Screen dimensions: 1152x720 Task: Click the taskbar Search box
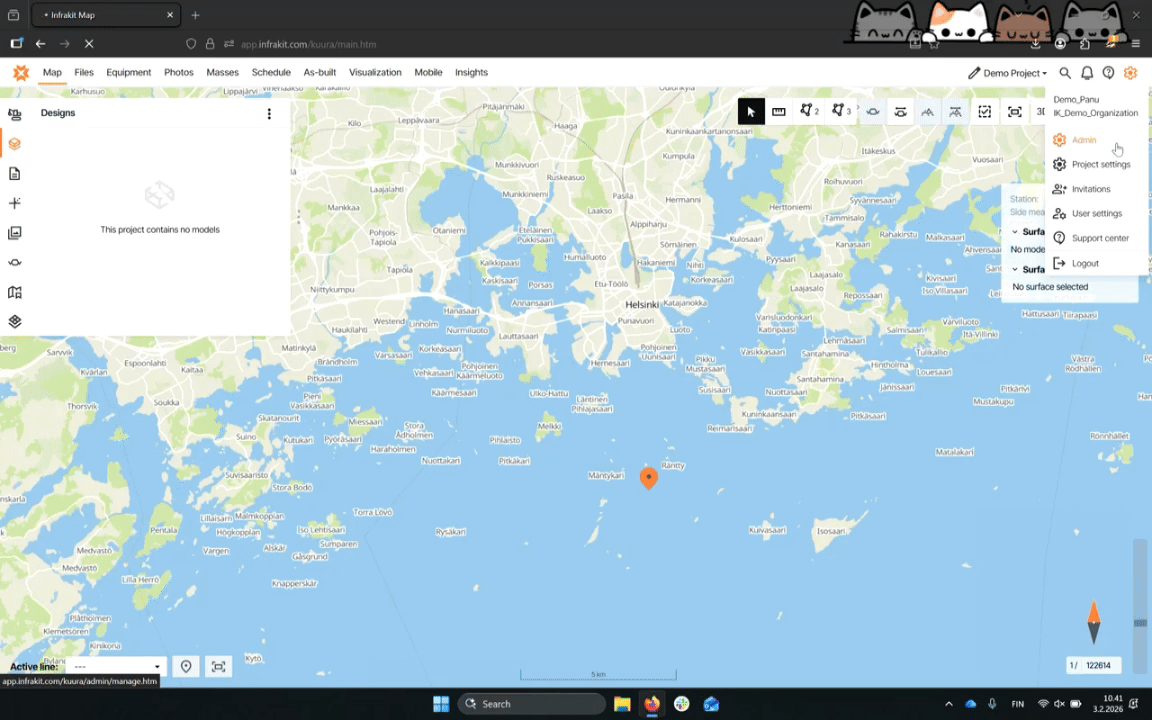[x=532, y=704]
